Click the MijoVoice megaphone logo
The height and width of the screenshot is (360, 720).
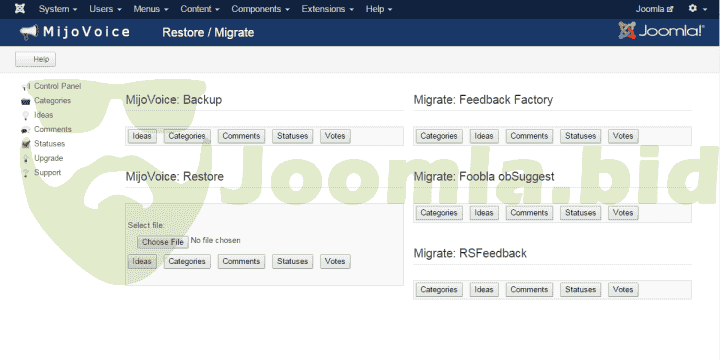tap(28, 32)
